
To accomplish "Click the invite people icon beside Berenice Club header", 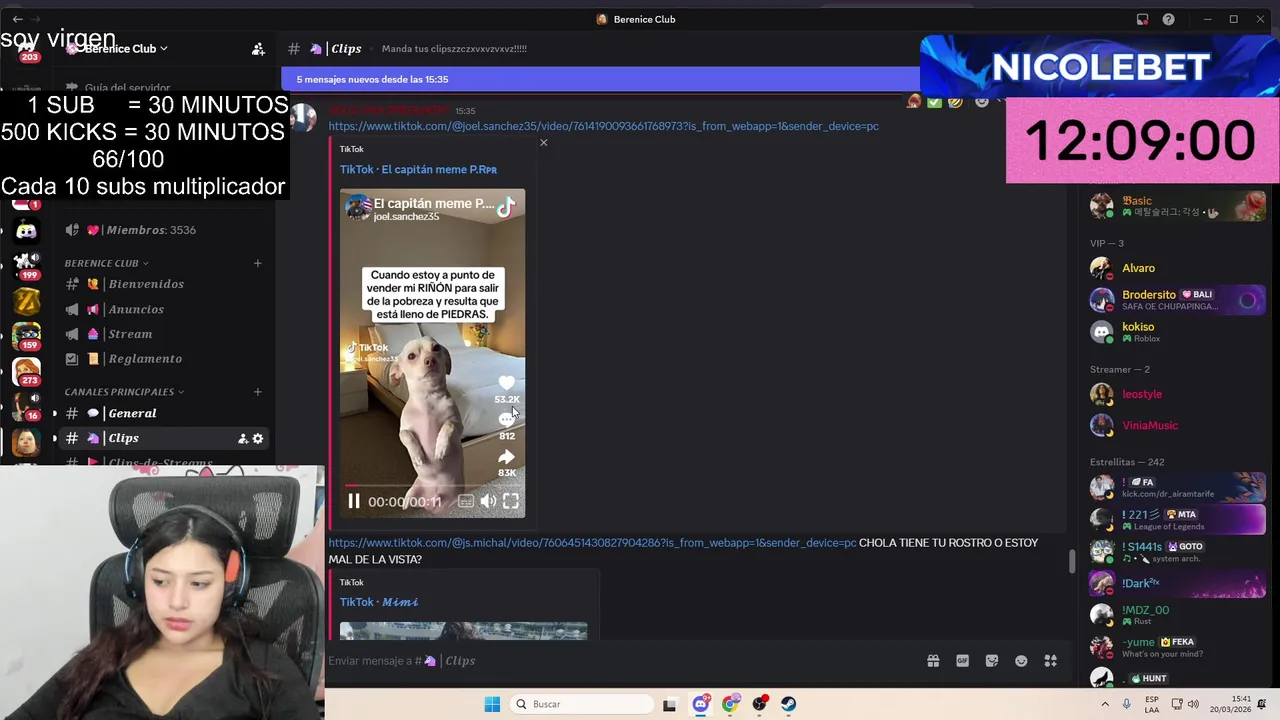I will click(258, 48).
